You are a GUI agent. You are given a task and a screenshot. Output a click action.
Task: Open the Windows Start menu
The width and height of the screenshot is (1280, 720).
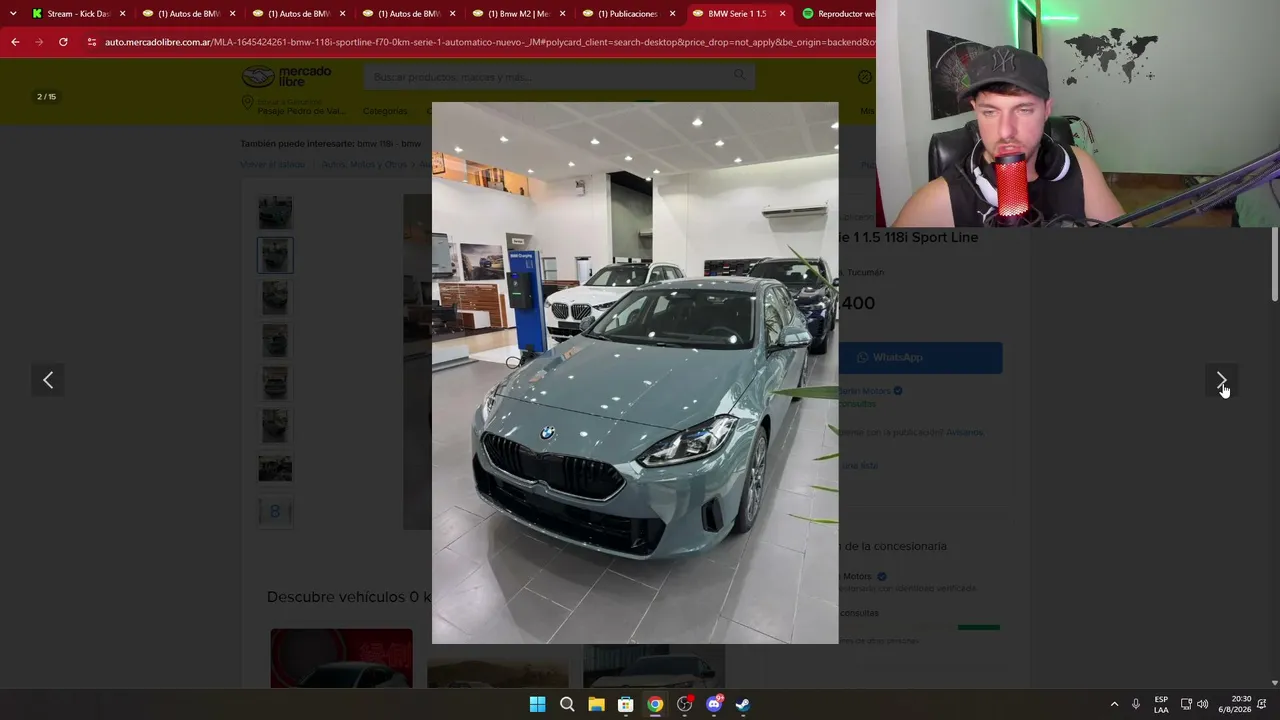[x=537, y=704]
